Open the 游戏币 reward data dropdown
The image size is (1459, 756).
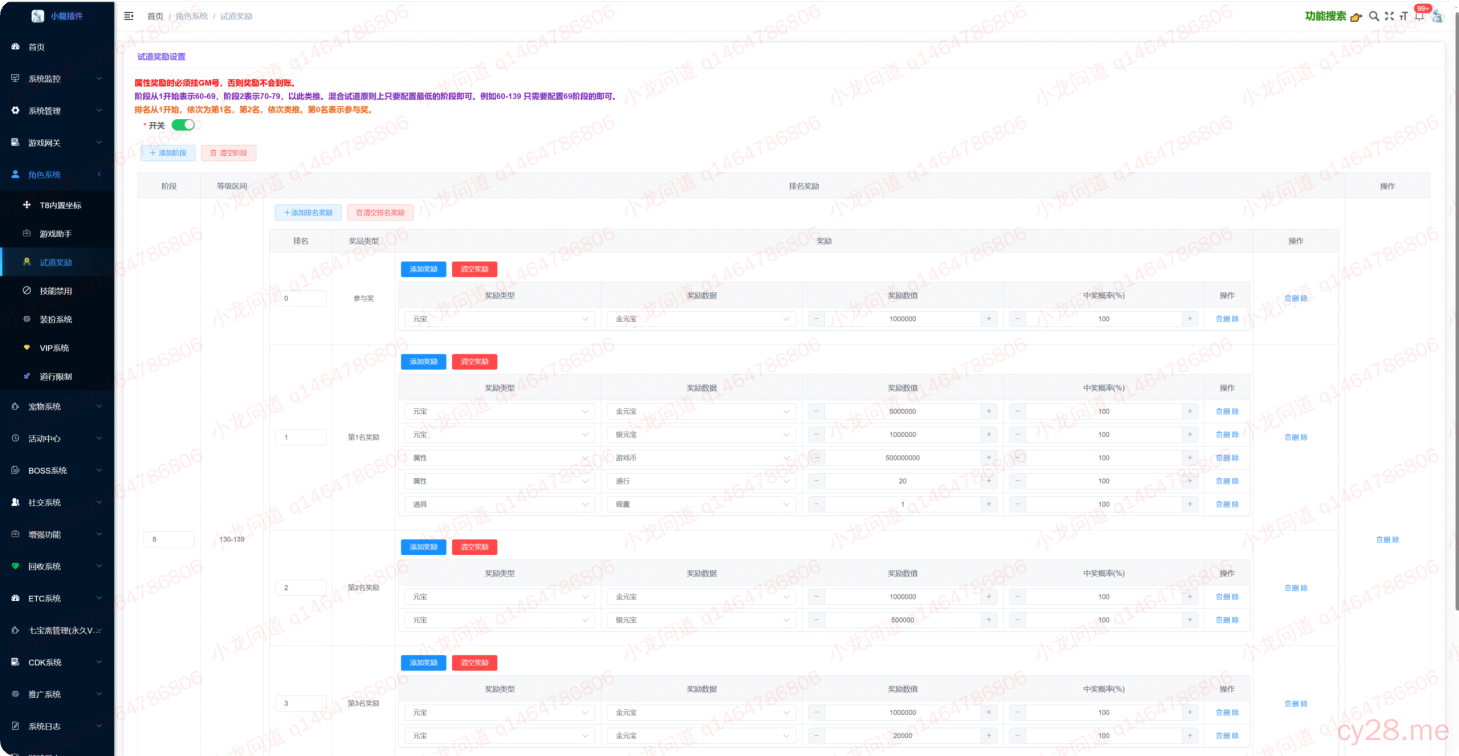[x=700, y=458]
